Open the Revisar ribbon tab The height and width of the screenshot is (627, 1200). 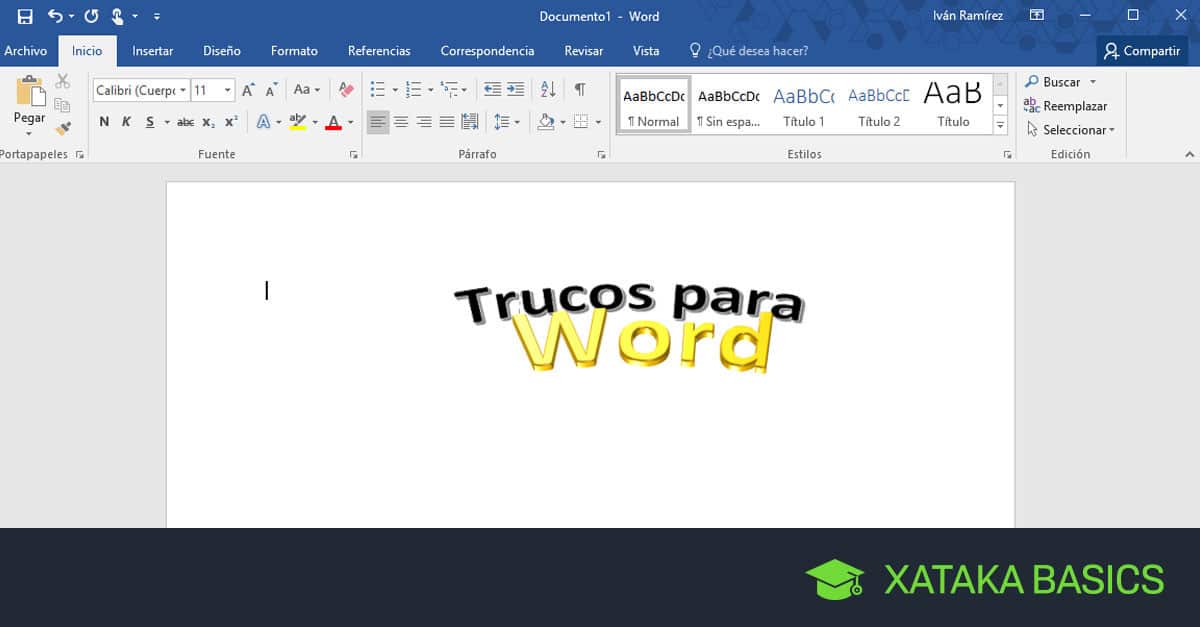pos(583,50)
